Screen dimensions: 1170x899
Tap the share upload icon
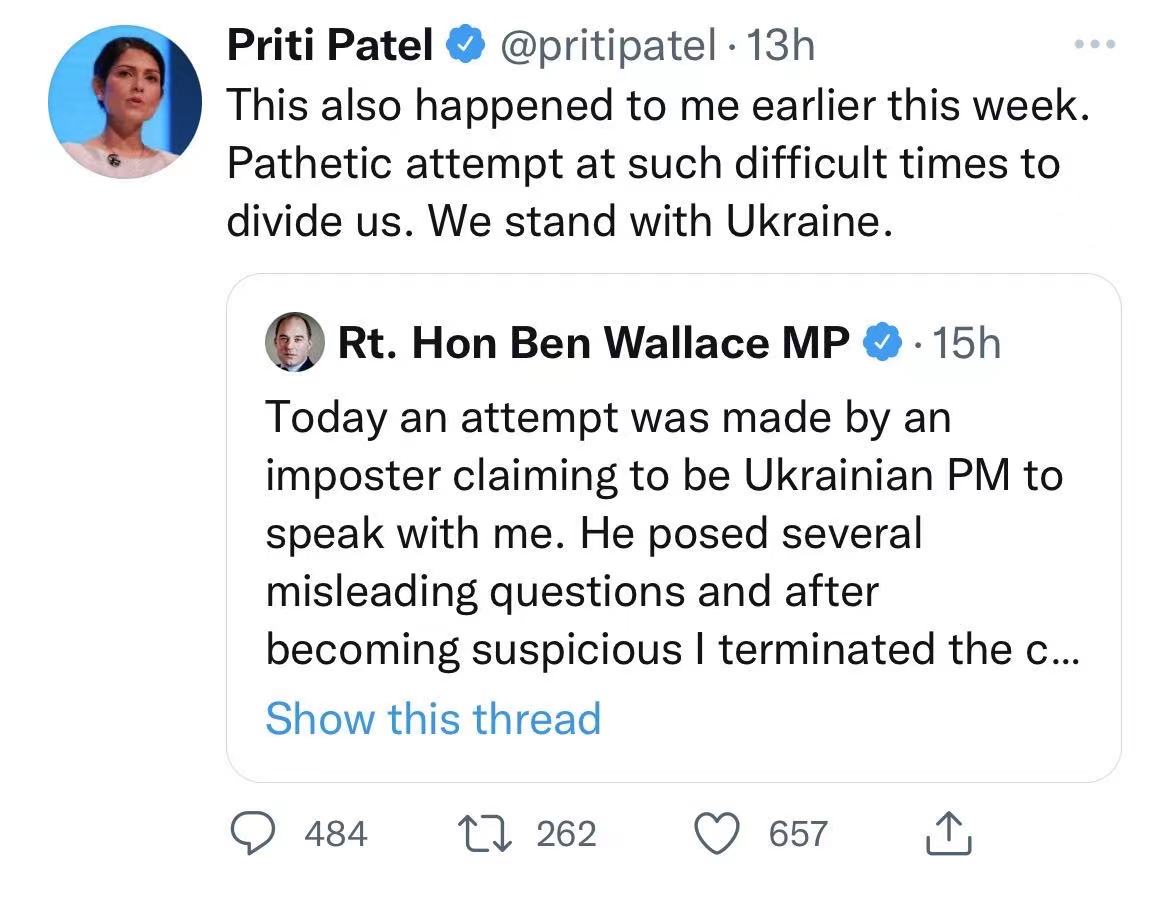tap(948, 834)
